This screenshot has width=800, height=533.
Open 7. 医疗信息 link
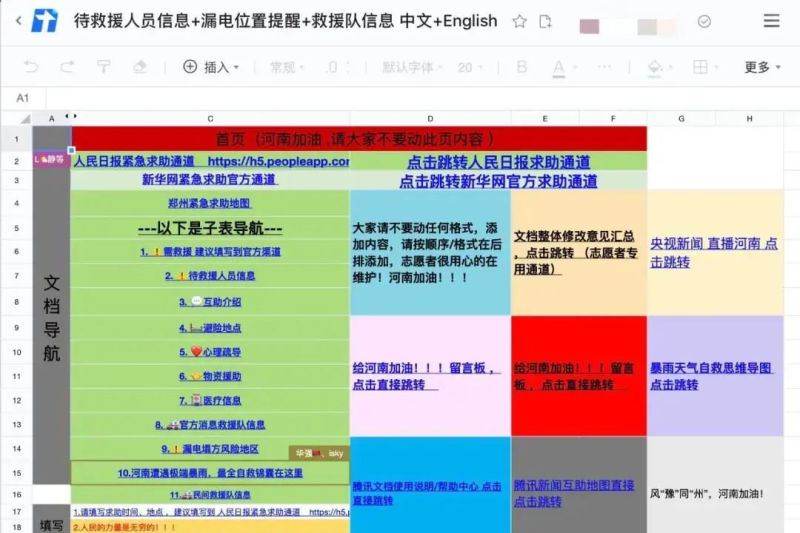tap(210, 400)
